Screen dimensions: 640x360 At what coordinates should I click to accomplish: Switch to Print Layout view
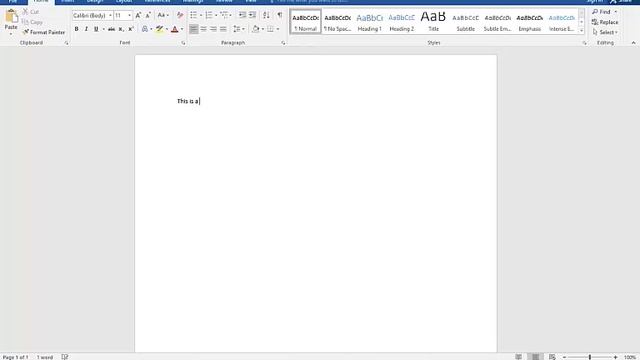click(536, 357)
